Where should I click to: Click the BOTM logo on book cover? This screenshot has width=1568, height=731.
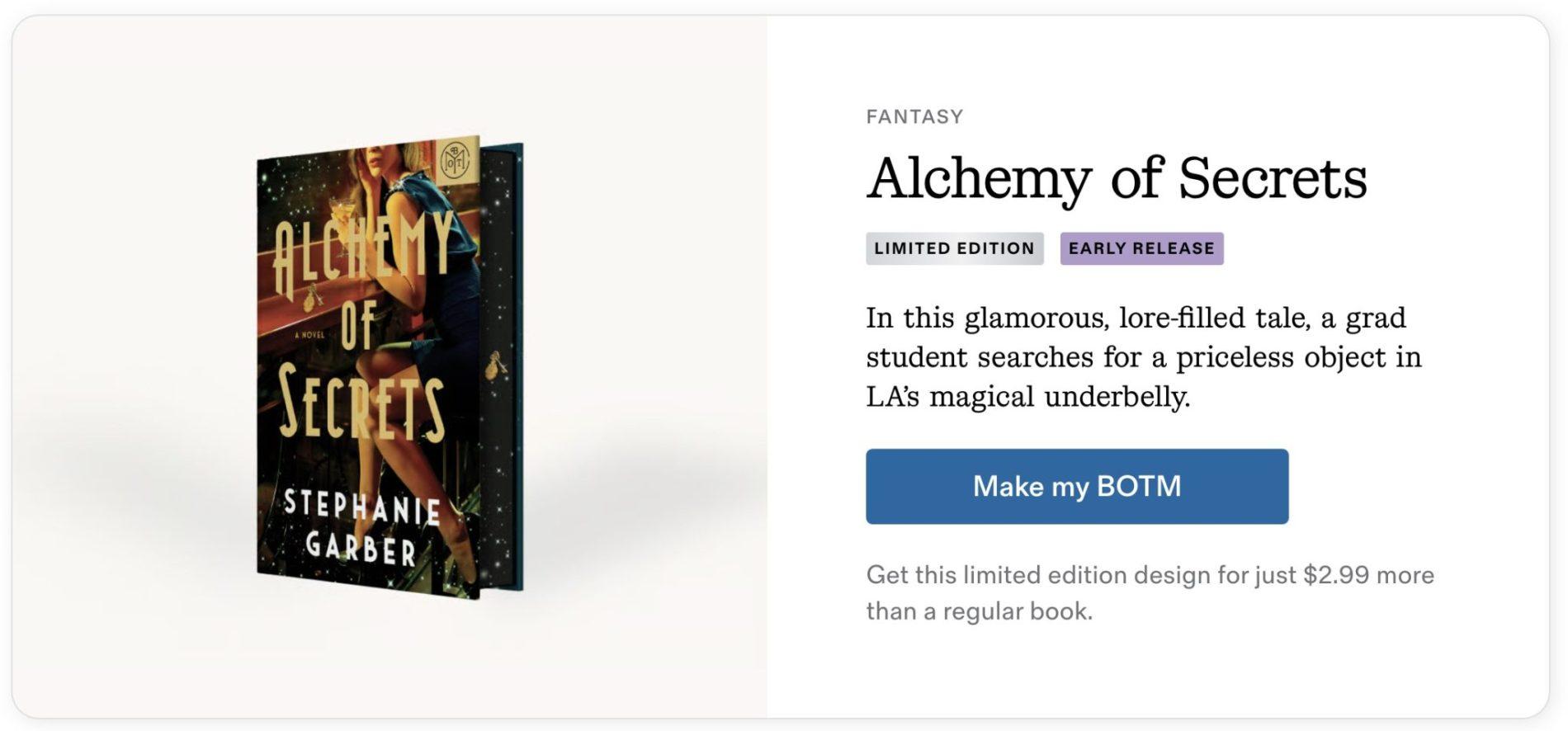(456, 158)
